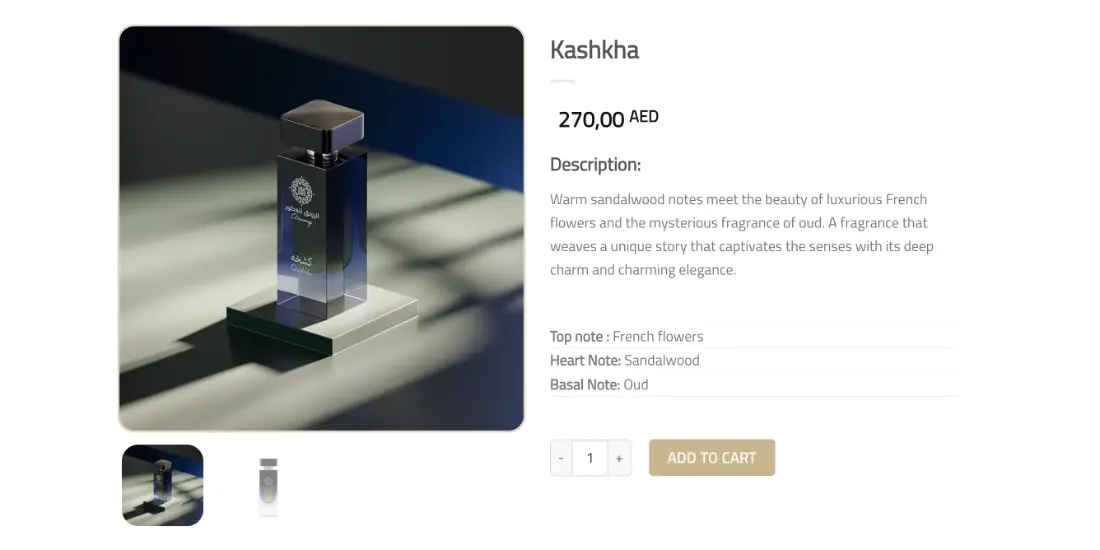Click the ADD TO CART button
The height and width of the screenshot is (550, 1100).
coord(712,458)
